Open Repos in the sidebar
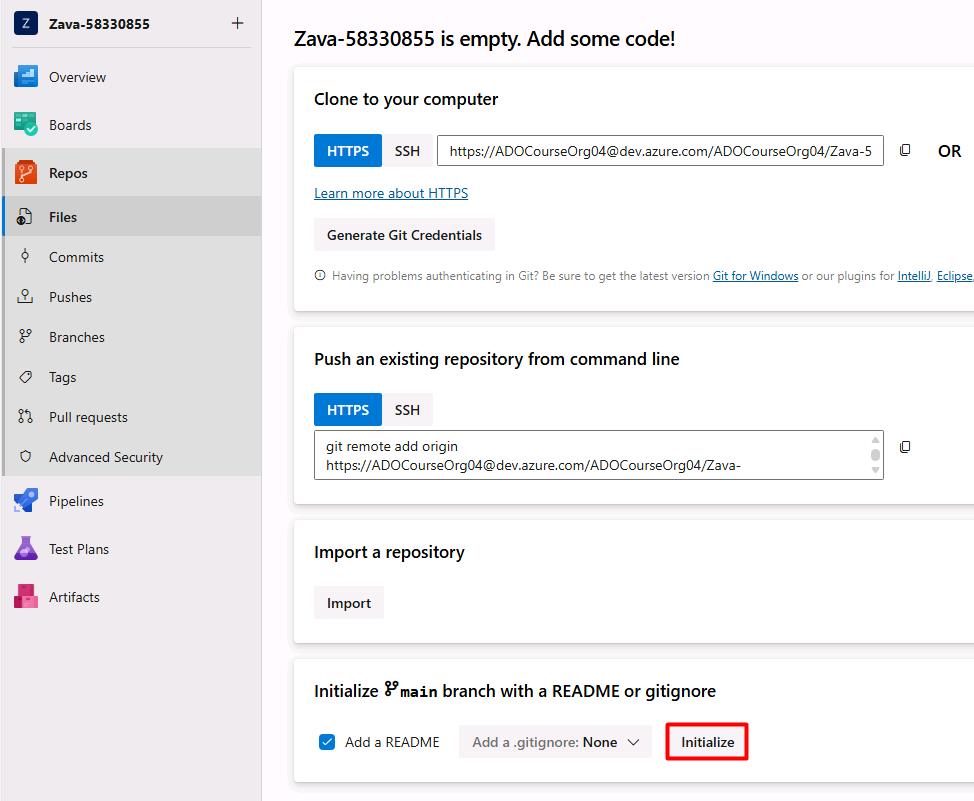Screen dimensions: 974x801 click(x=68, y=173)
